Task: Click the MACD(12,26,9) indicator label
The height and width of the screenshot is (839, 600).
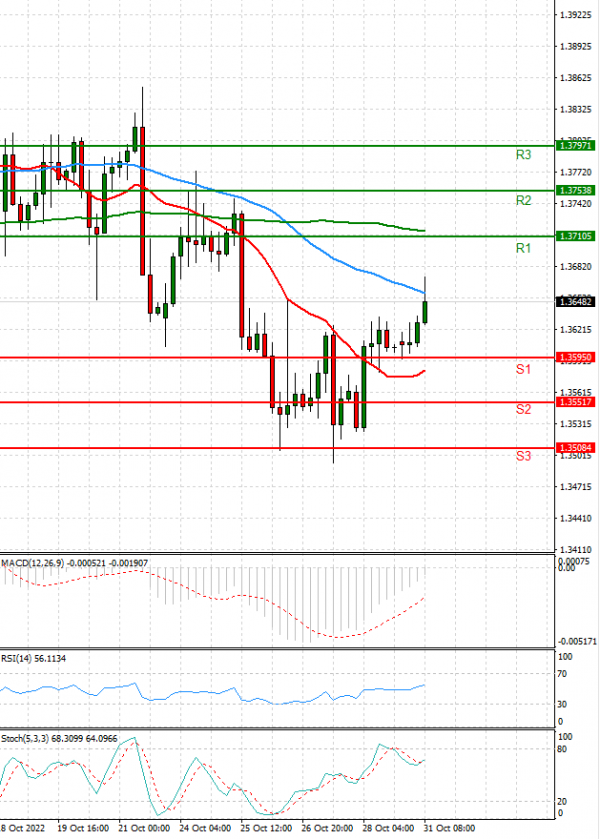Action: point(33,563)
